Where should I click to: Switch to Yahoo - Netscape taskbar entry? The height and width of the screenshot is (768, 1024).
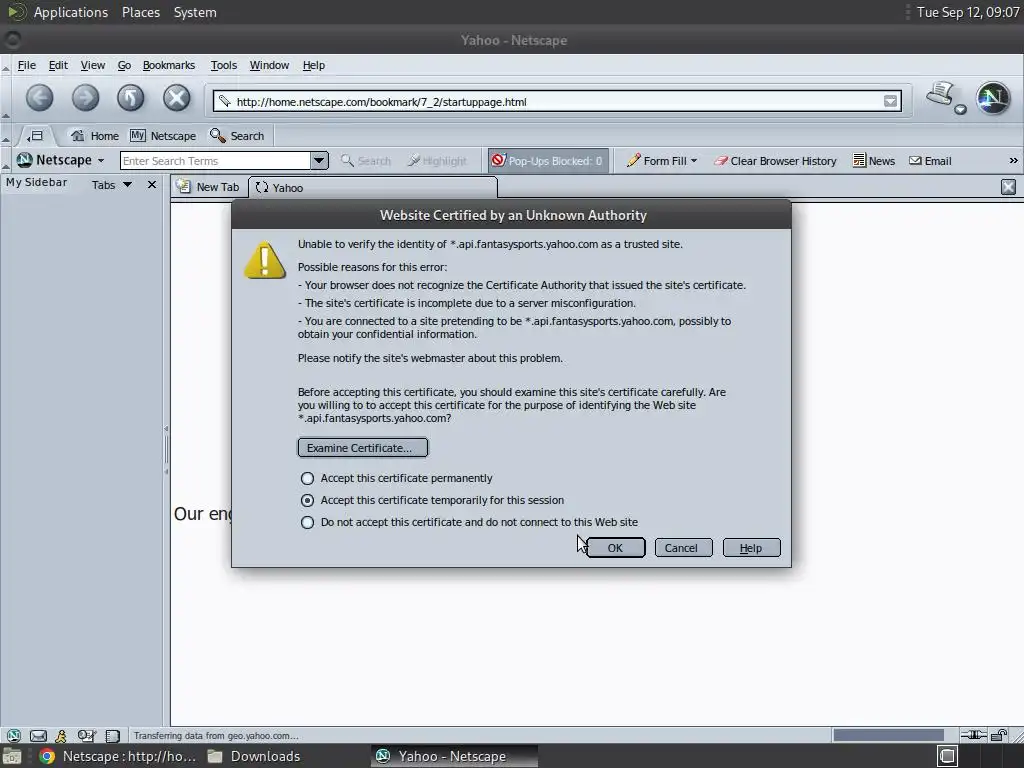tap(455, 756)
